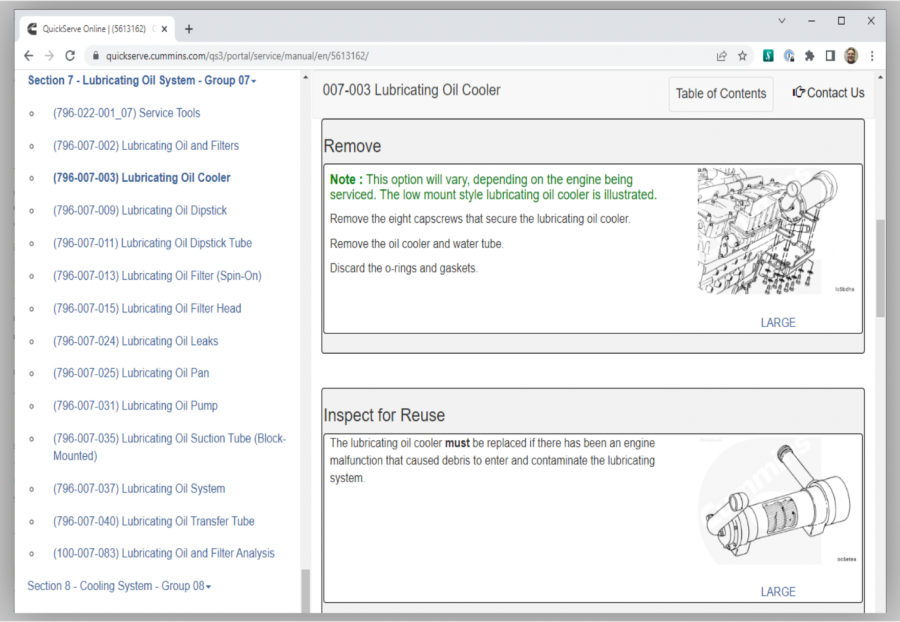Open Lubricating Oil and Filter Analysis
Image resolution: width=900 pixels, height=622 pixels.
click(x=164, y=554)
